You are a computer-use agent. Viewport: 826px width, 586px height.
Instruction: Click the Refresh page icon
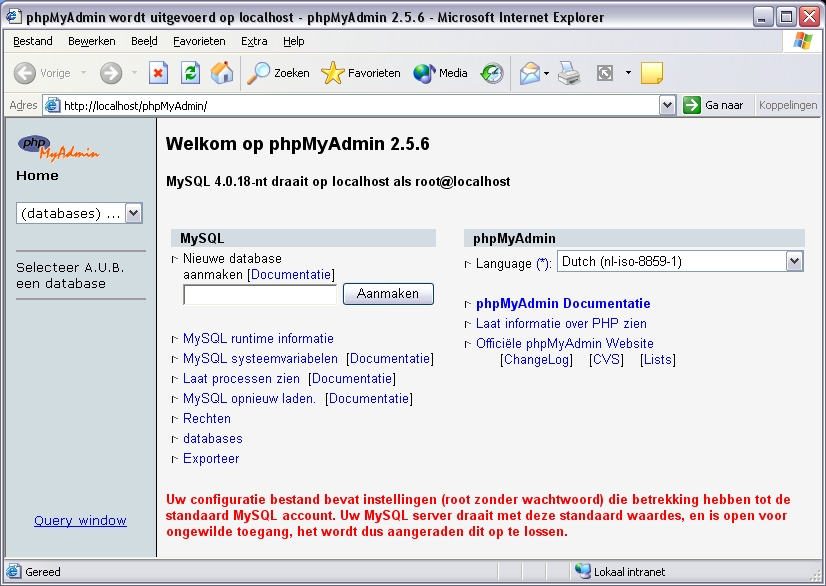point(190,73)
